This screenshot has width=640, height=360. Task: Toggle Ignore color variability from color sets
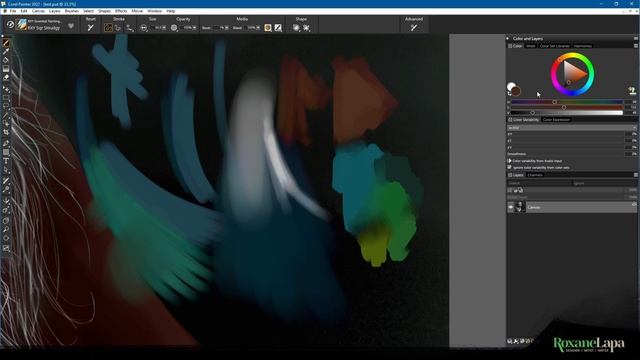pyautogui.click(x=509, y=167)
